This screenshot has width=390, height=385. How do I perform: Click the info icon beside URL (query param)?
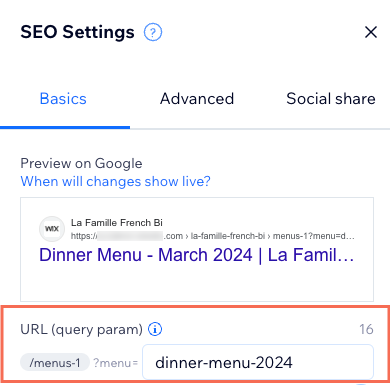(x=155, y=329)
